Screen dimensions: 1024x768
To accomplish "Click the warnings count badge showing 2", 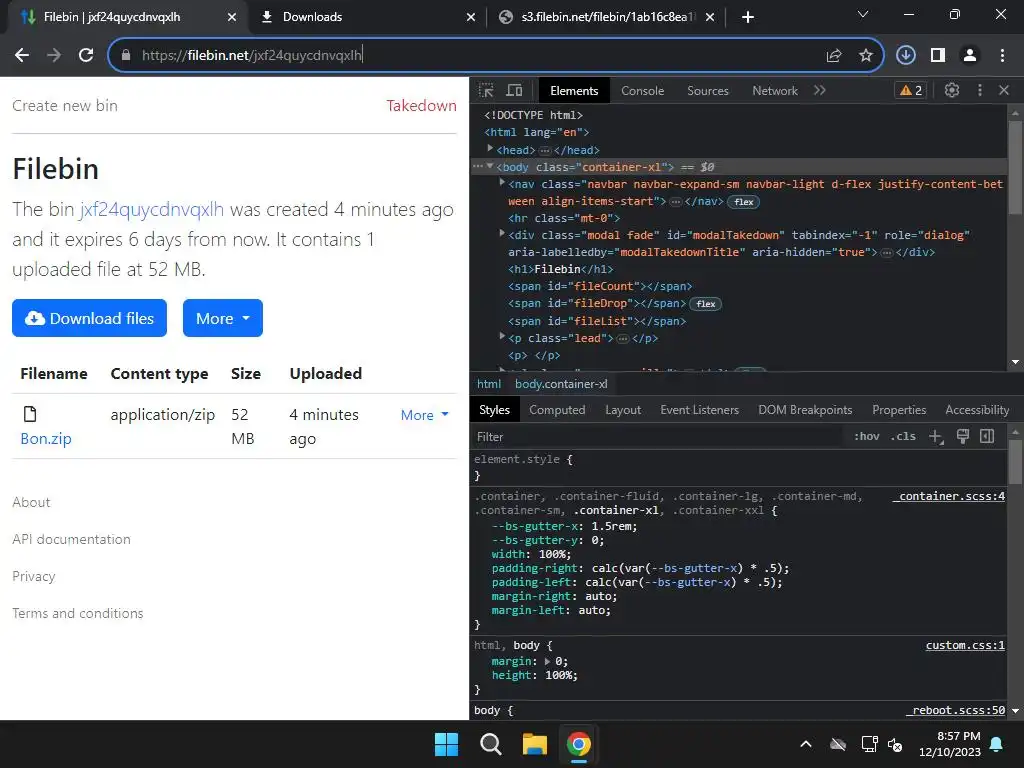I will (911, 90).
